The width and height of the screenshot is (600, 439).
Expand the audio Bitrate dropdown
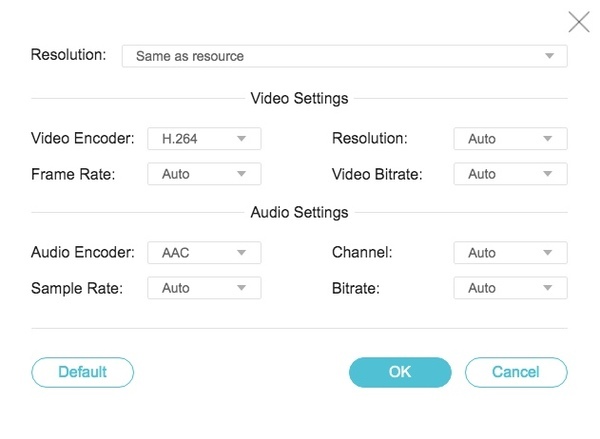click(x=510, y=288)
